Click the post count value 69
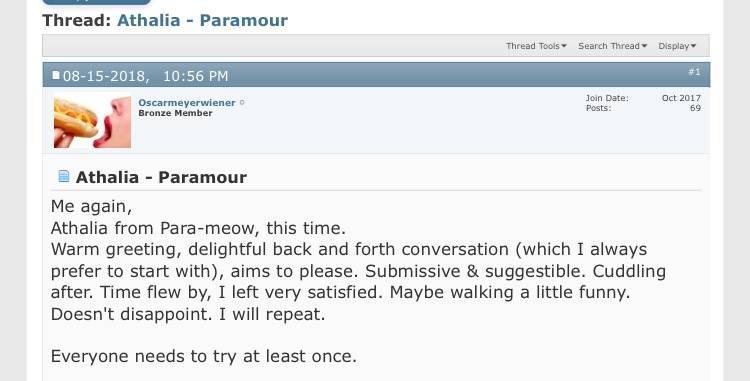The width and height of the screenshot is (750, 381). (x=695, y=108)
